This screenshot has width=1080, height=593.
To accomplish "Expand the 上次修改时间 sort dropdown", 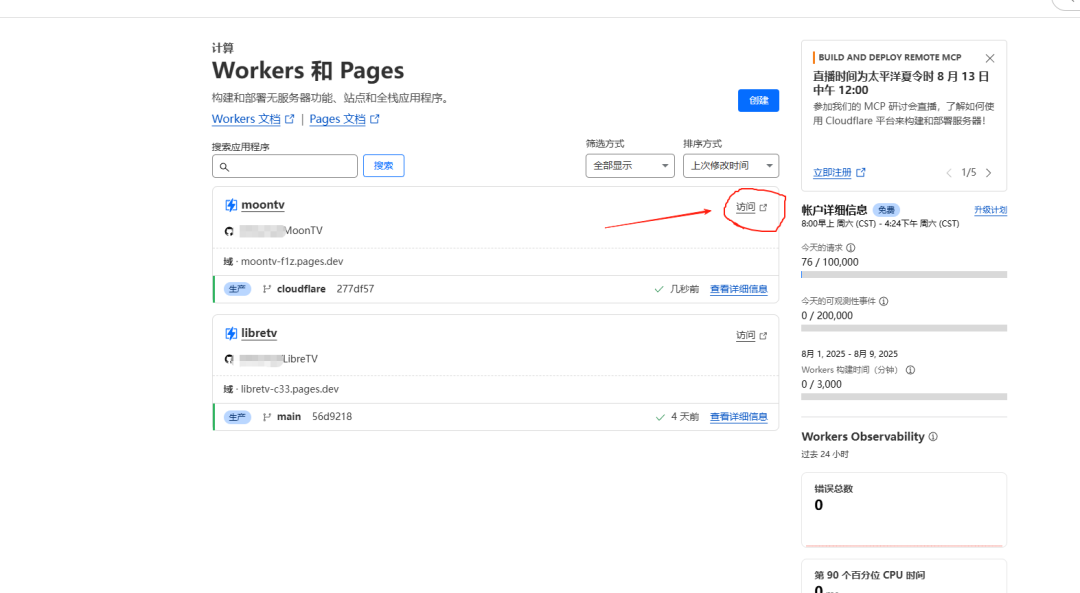I will (x=730, y=166).
